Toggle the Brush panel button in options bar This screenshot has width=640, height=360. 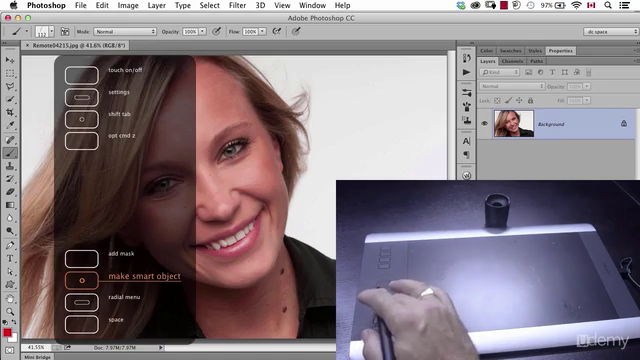point(64,31)
